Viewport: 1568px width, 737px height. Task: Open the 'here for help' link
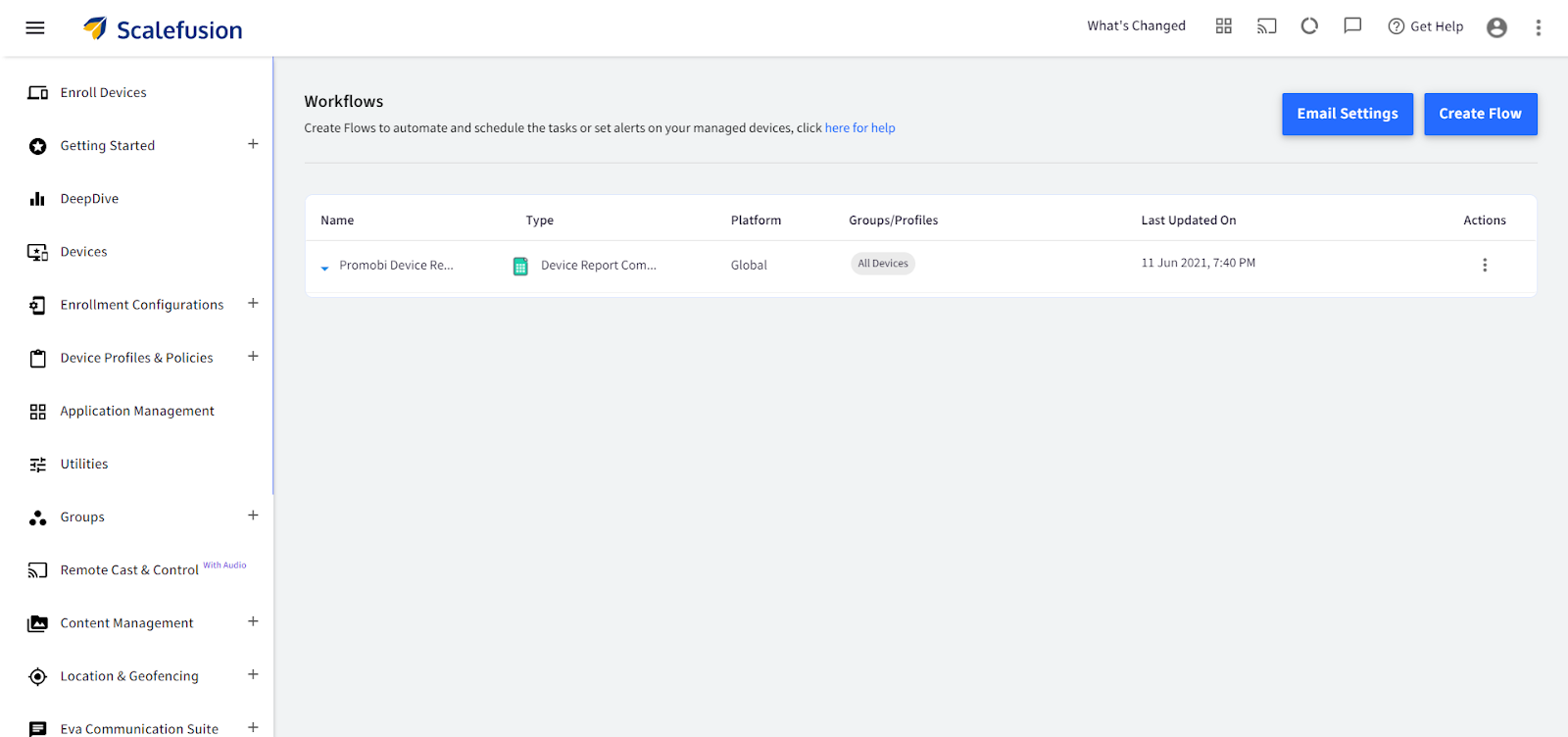pos(859,128)
